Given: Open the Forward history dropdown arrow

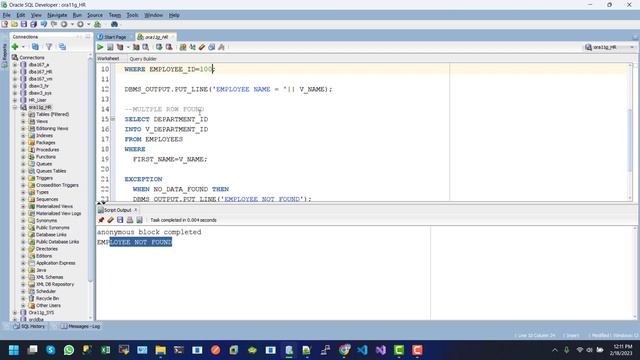Looking at the screenshot, I should pyautogui.click(x=89, y=24).
